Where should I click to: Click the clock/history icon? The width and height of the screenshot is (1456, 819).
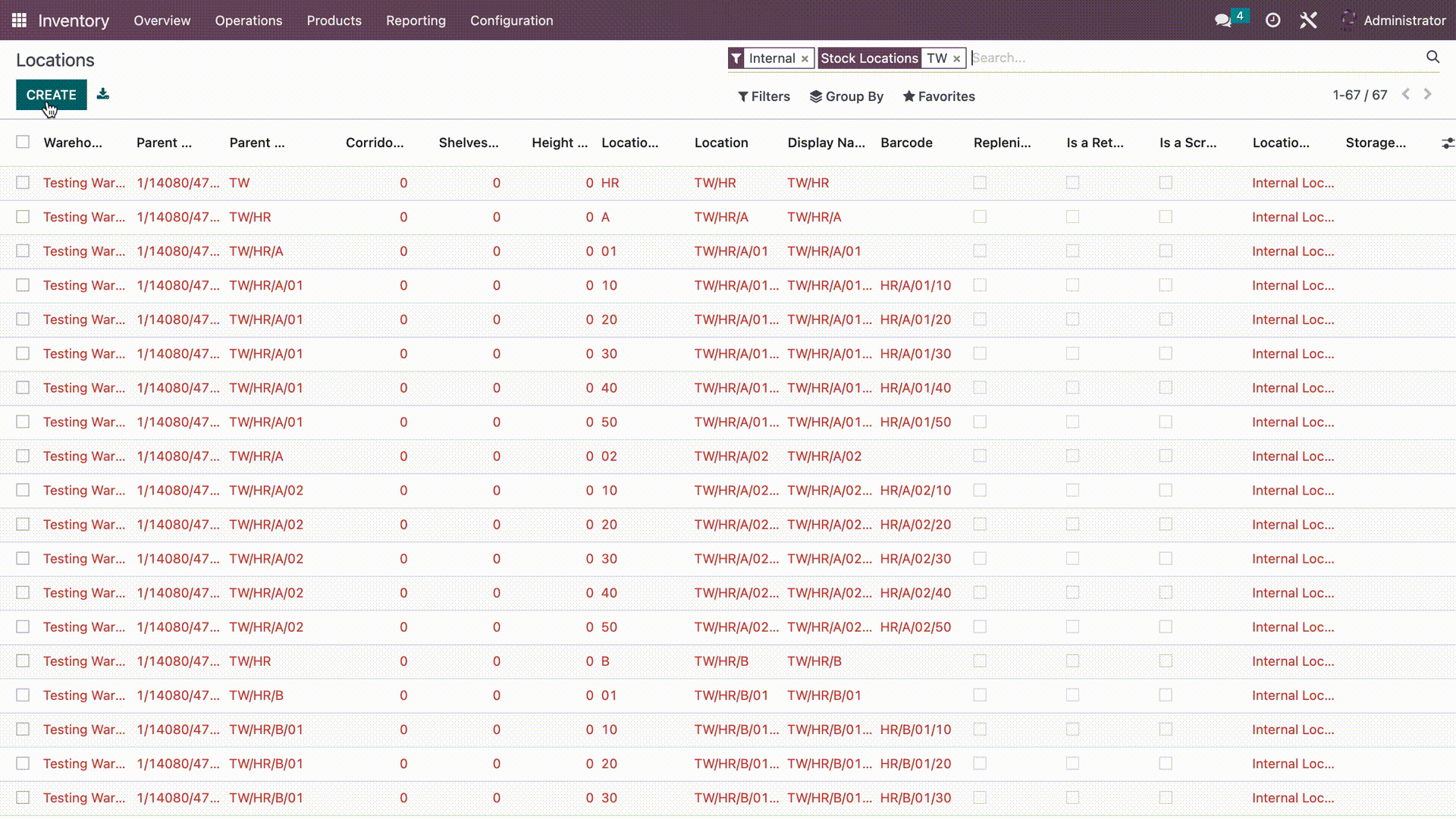[1273, 20]
